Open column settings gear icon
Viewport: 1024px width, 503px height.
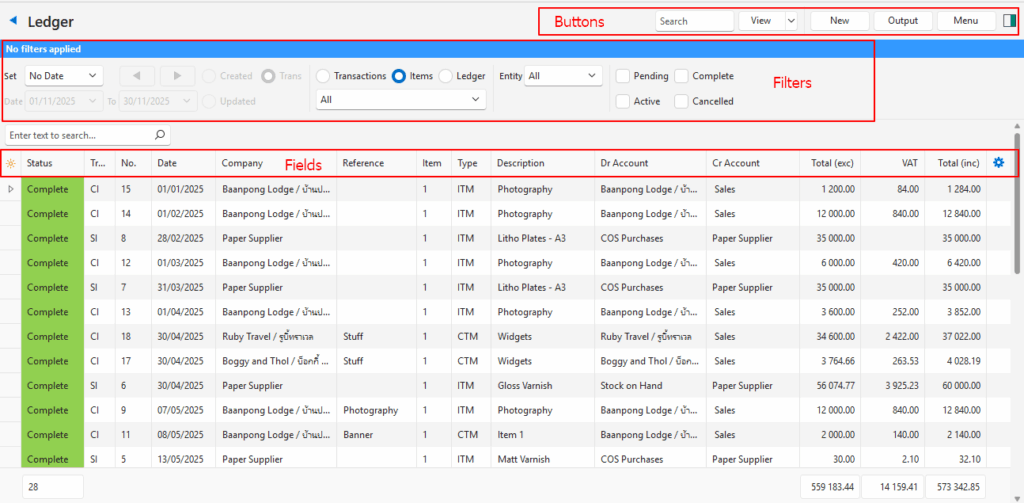[x=998, y=163]
